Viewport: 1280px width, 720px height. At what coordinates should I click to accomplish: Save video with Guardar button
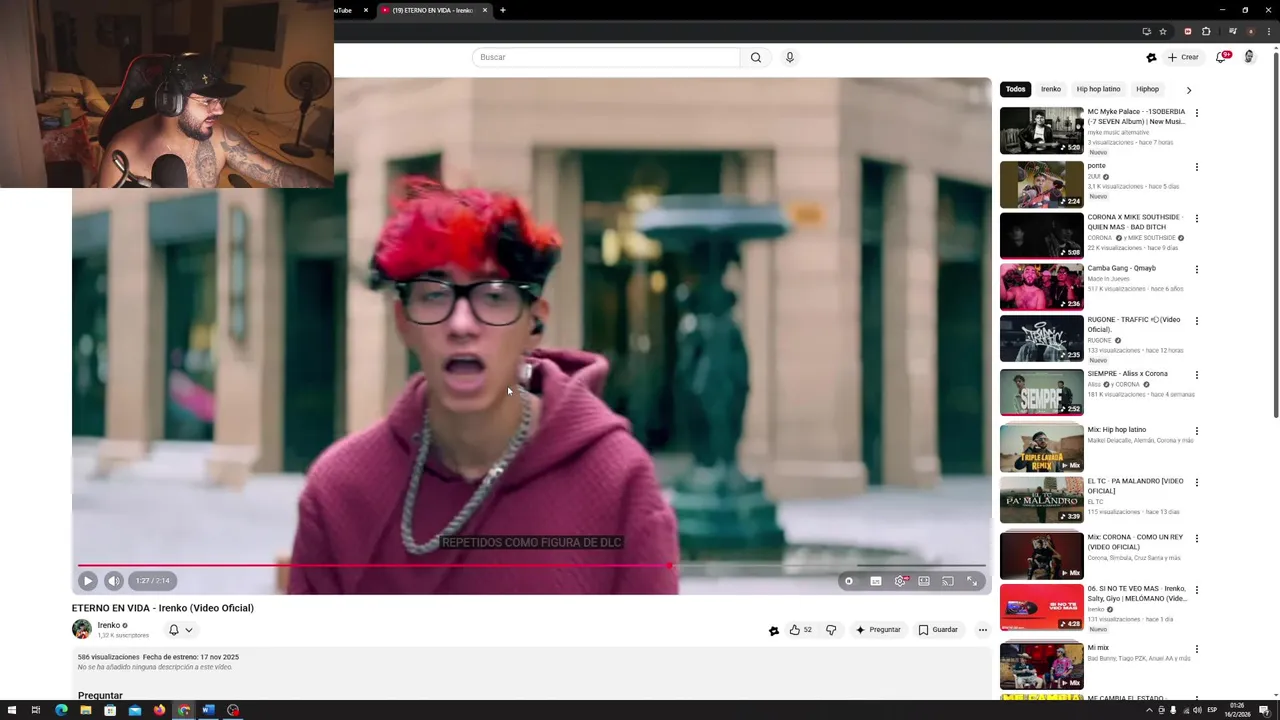click(x=938, y=630)
